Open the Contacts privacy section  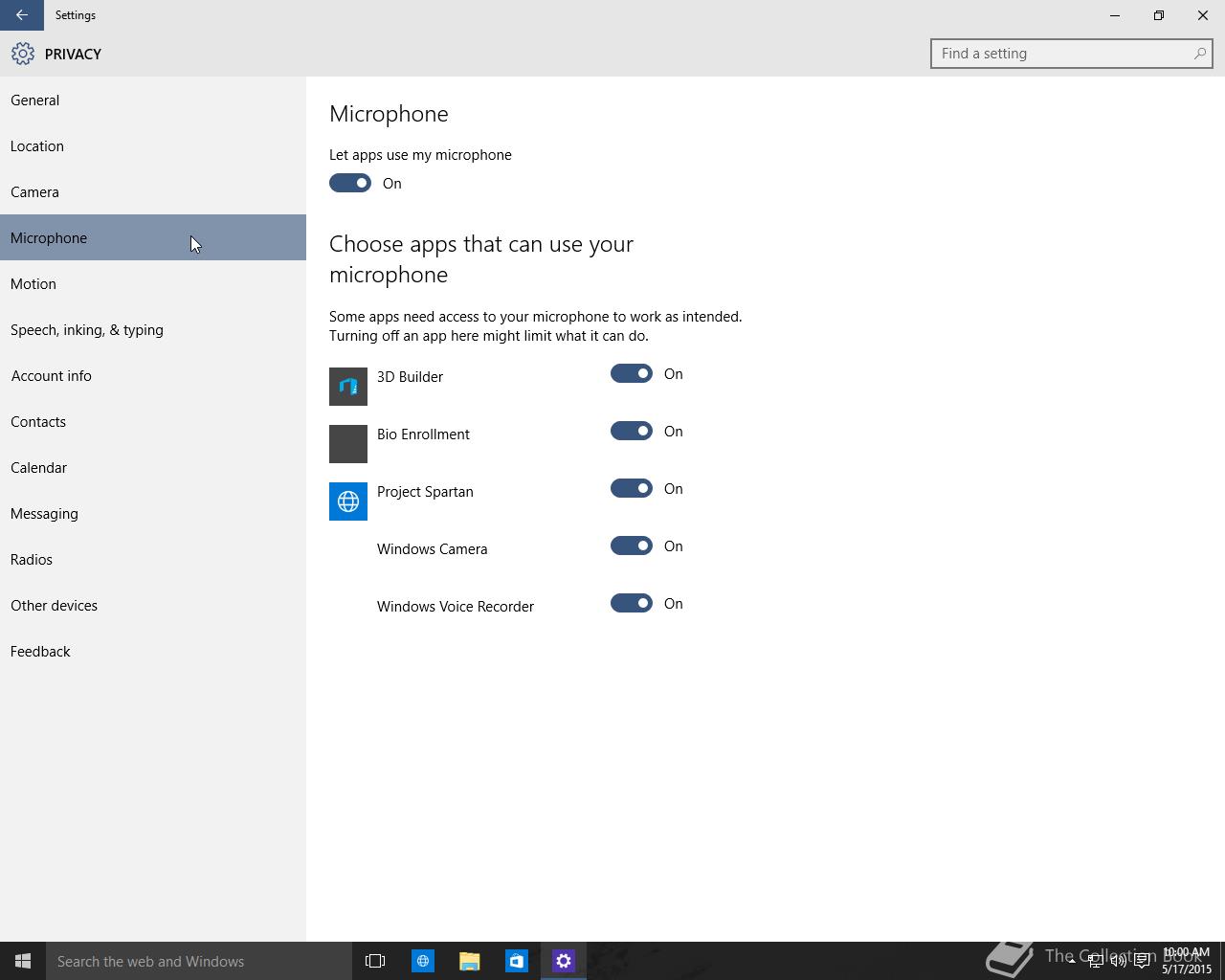[153, 421]
